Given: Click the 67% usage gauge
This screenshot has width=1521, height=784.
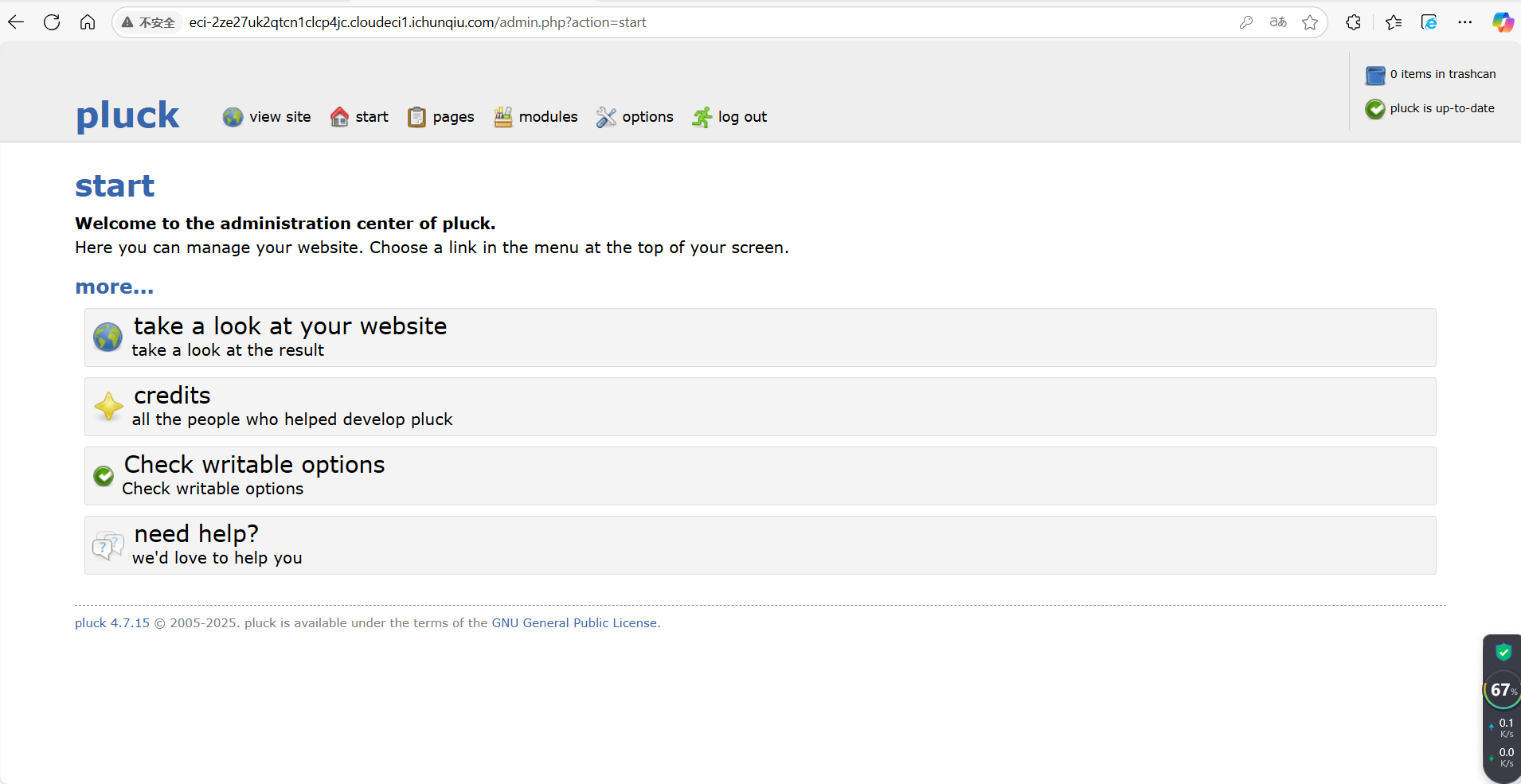Looking at the screenshot, I should 1503,690.
